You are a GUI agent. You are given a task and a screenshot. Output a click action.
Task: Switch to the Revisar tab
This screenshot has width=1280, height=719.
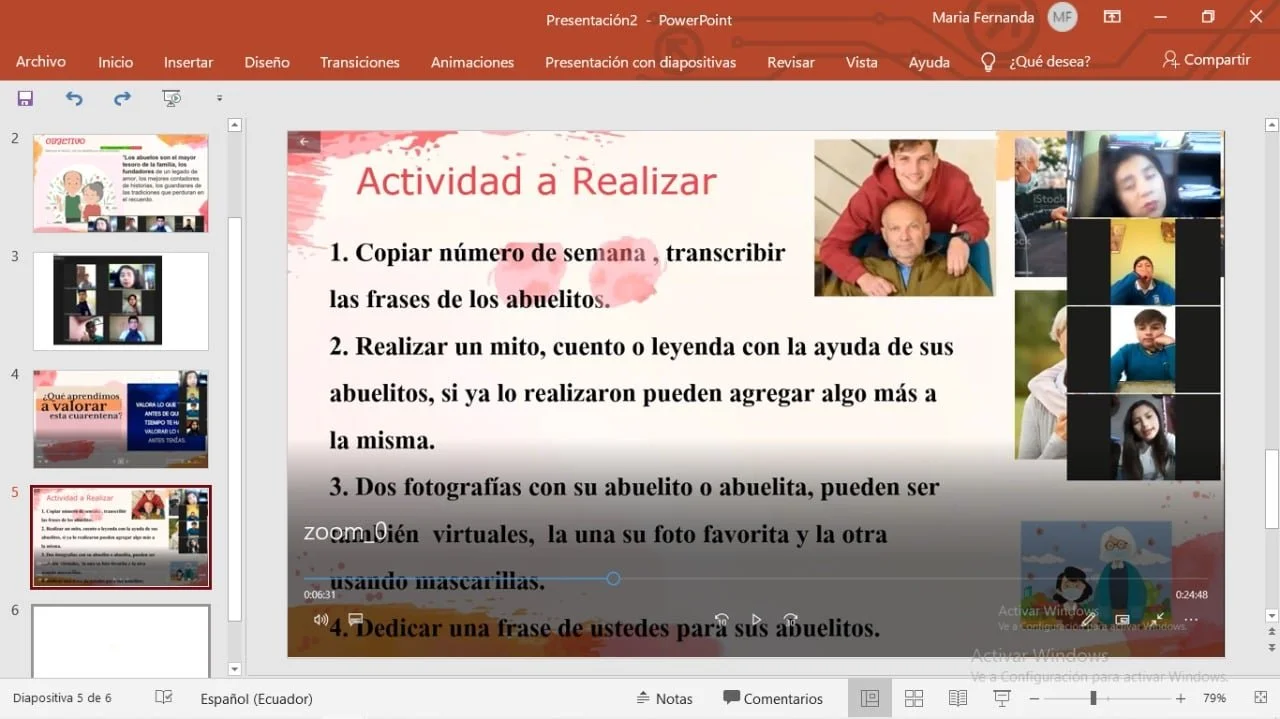click(x=791, y=62)
